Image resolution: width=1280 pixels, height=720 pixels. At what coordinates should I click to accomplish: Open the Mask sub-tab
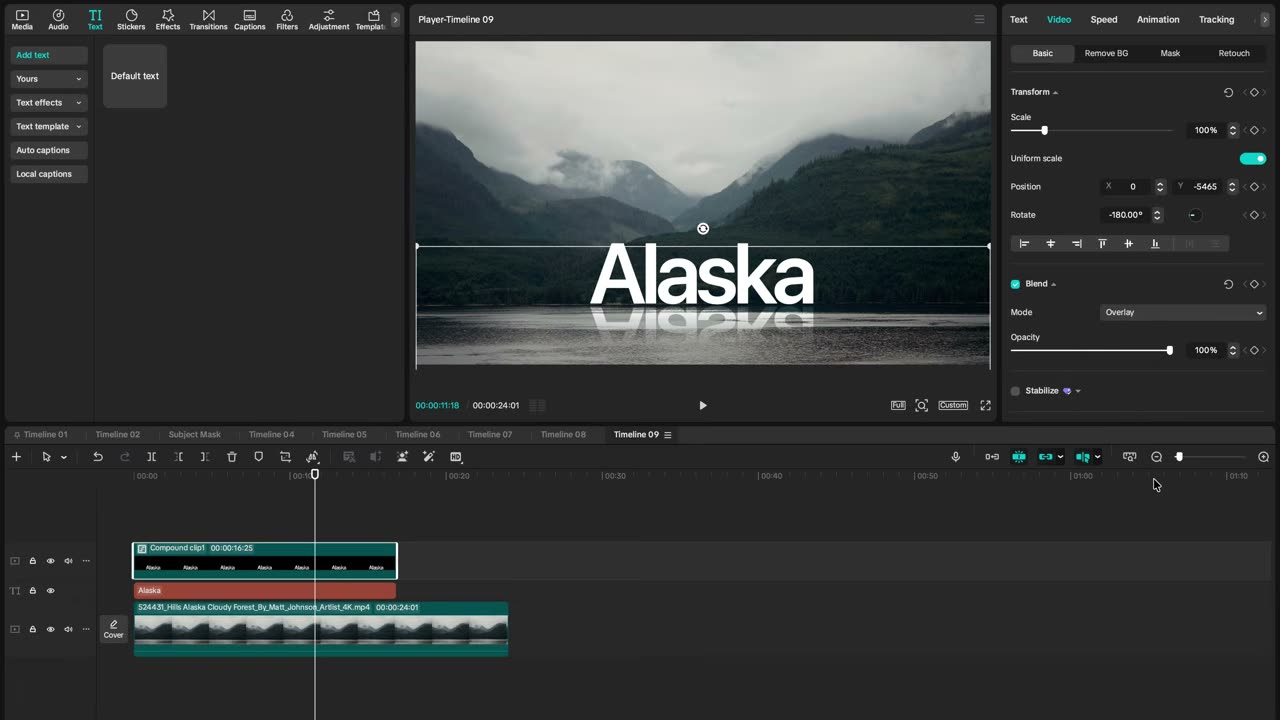point(1170,53)
